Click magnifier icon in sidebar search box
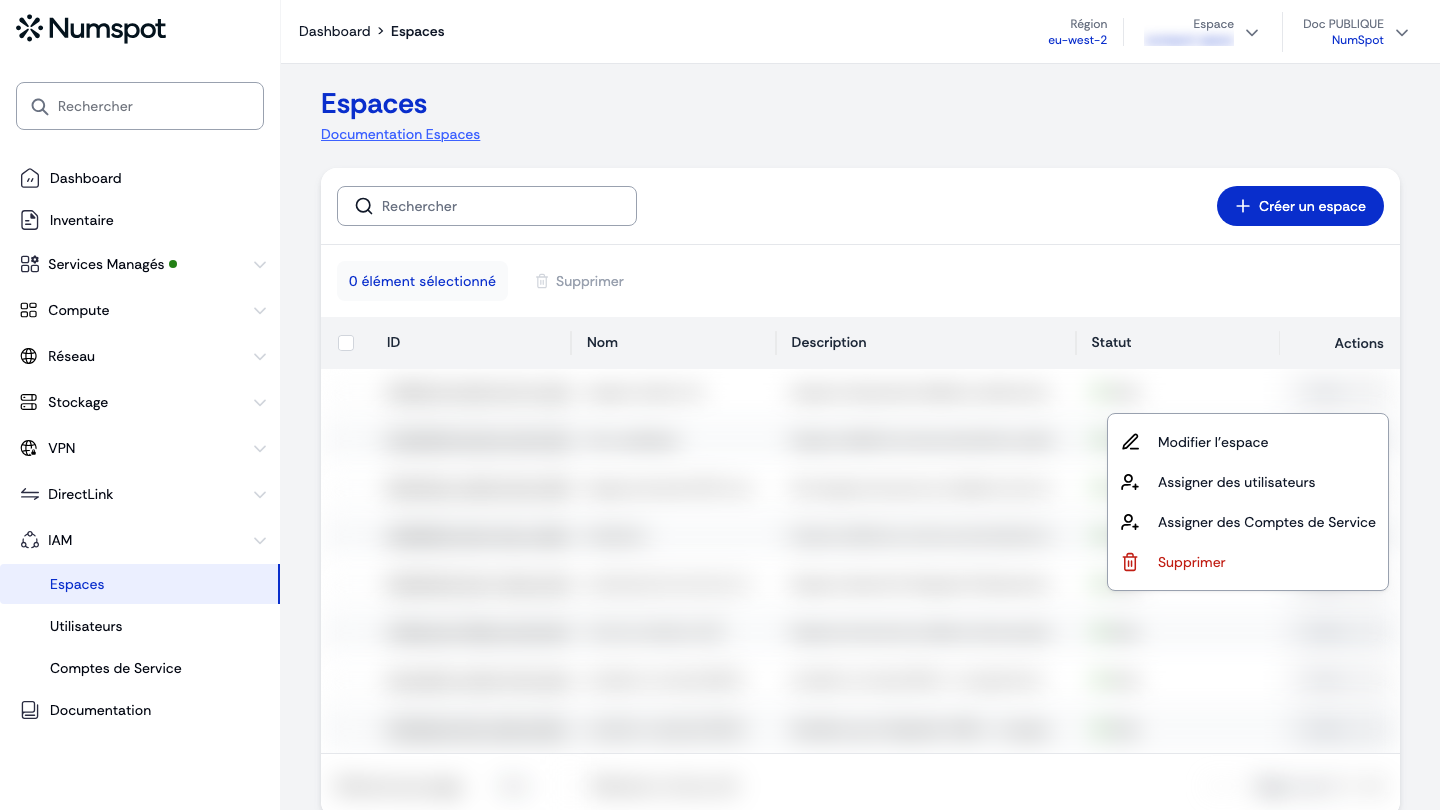The width and height of the screenshot is (1440, 810). 40,106
